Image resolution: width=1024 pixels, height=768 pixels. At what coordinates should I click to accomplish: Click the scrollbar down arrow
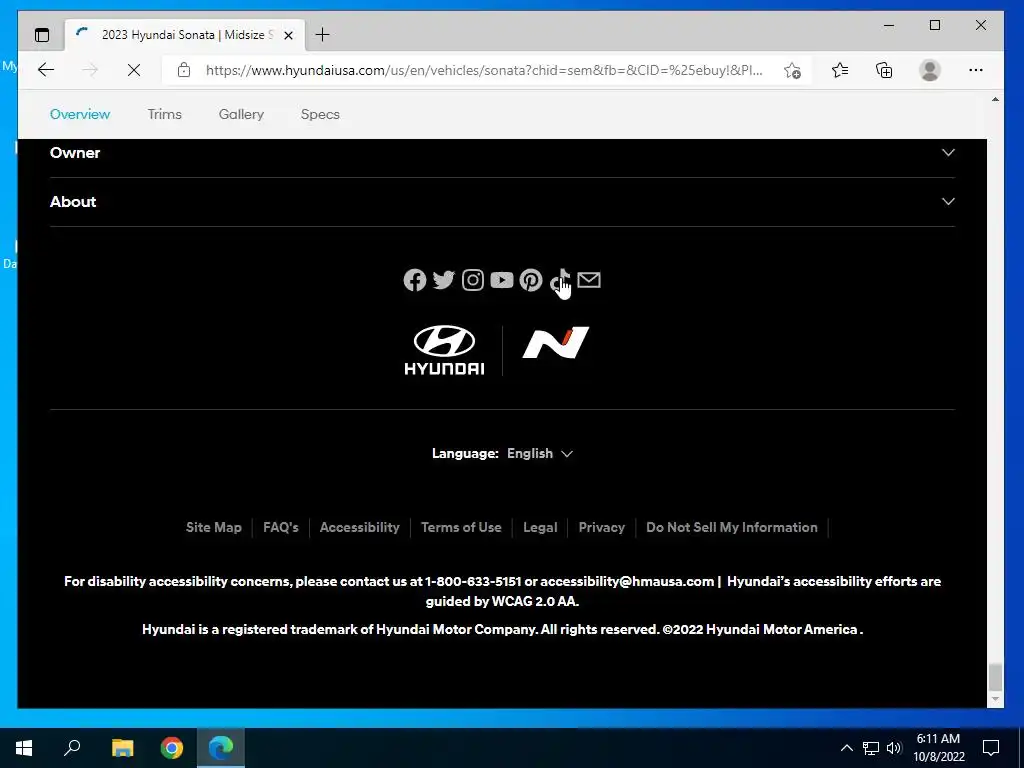tap(995, 699)
